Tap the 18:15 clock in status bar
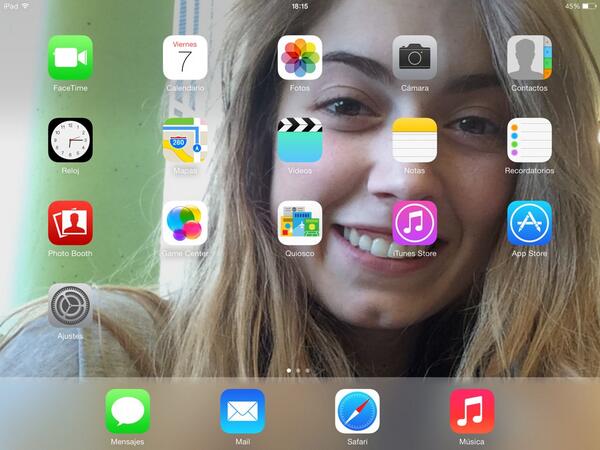This screenshot has height=450, width=600. point(300,6)
